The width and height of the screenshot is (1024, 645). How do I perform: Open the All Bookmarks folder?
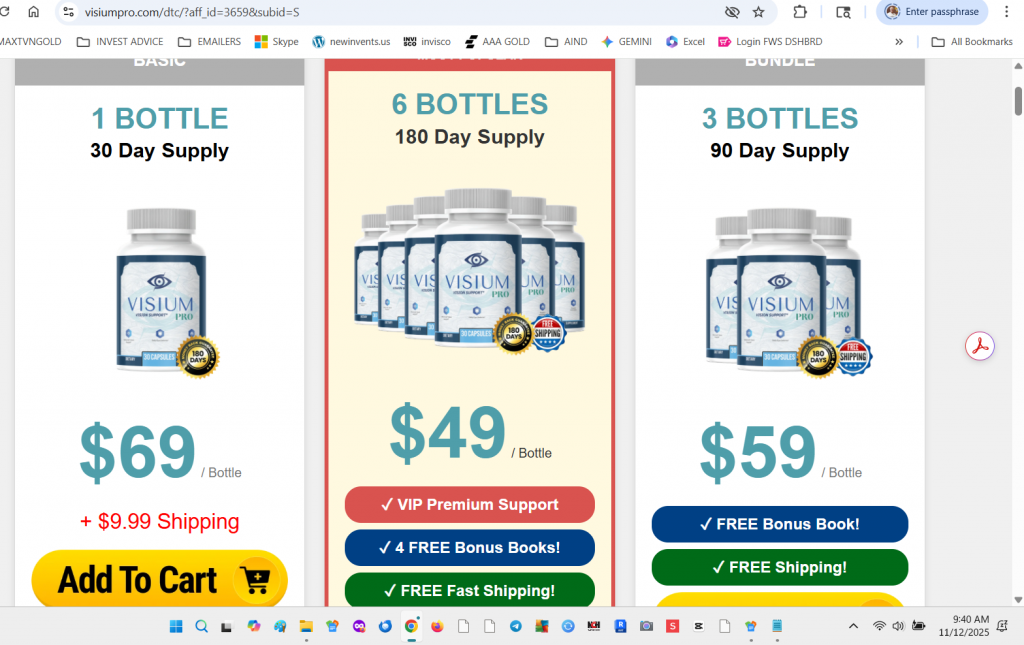[x=972, y=42]
